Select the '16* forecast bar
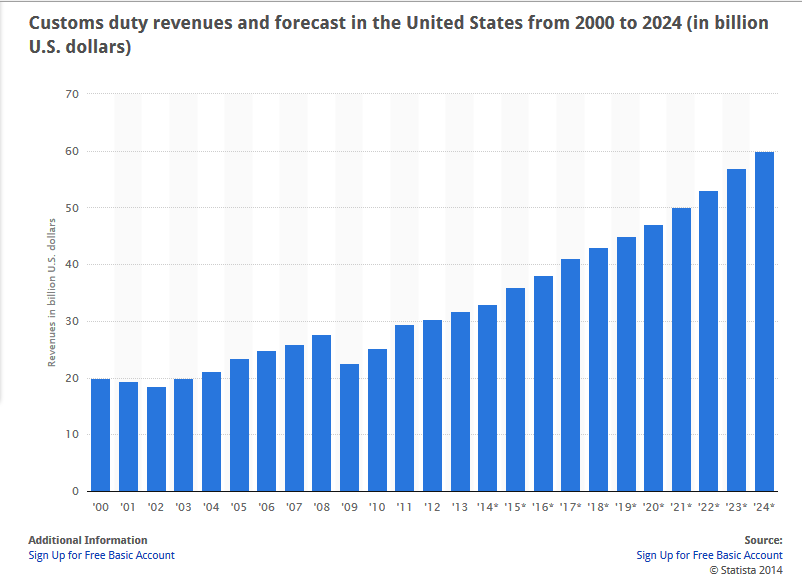This screenshot has width=802, height=582. (544, 384)
